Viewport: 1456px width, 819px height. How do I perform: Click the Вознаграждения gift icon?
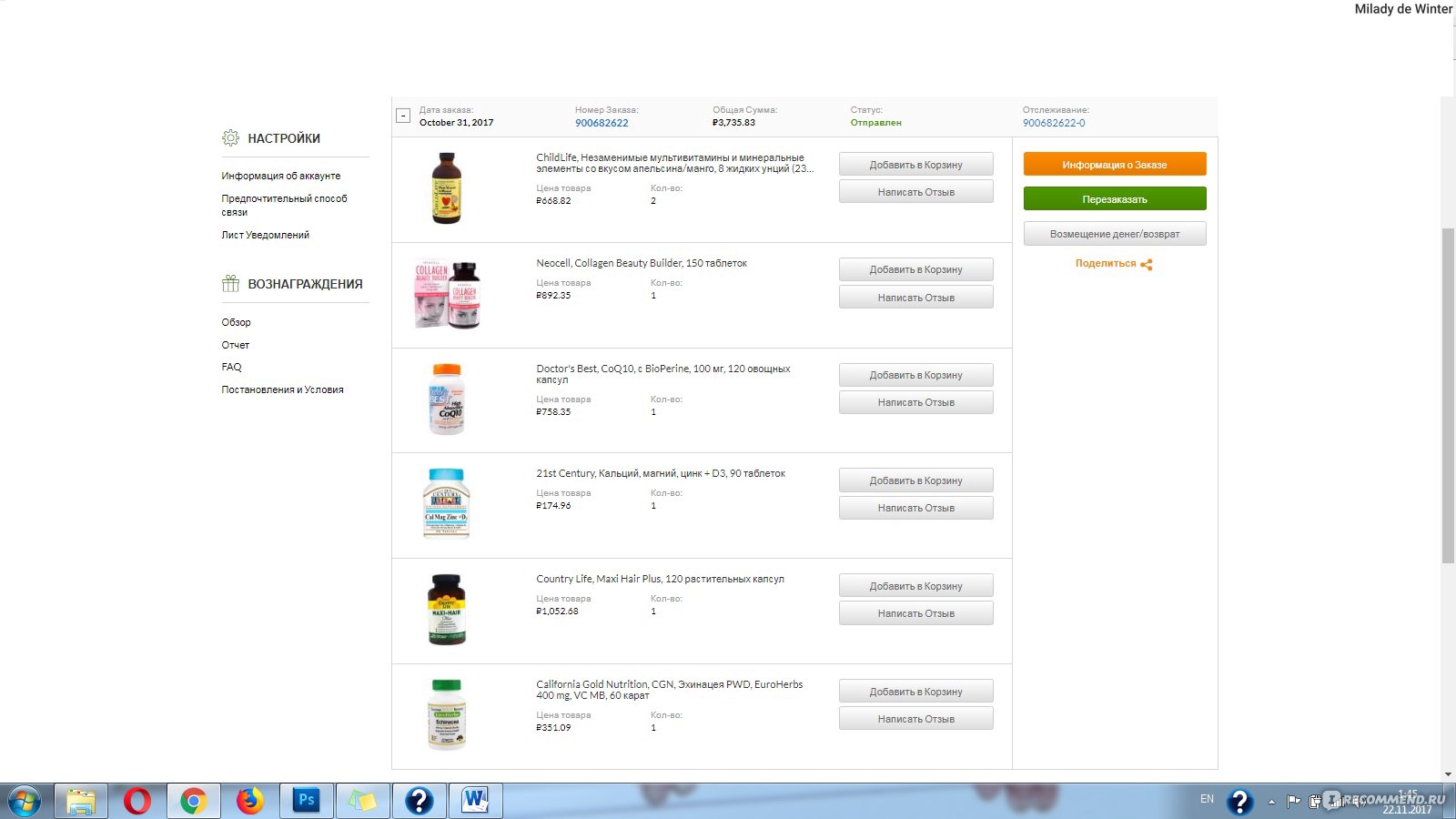pyautogui.click(x=230, y=284)
